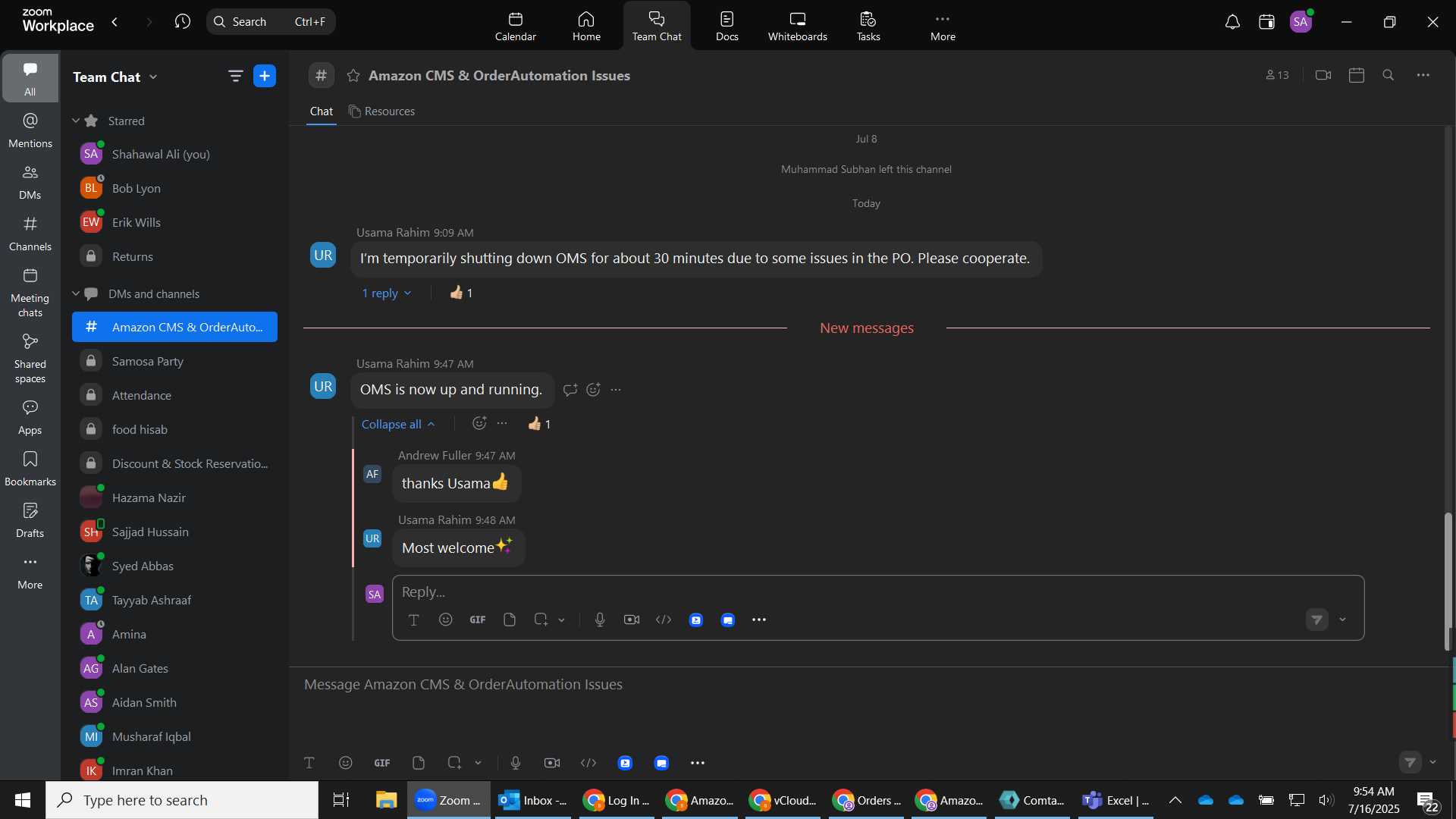Click the new chat plus button
This screenshot has width=1456, height=819.
[265, 76]
